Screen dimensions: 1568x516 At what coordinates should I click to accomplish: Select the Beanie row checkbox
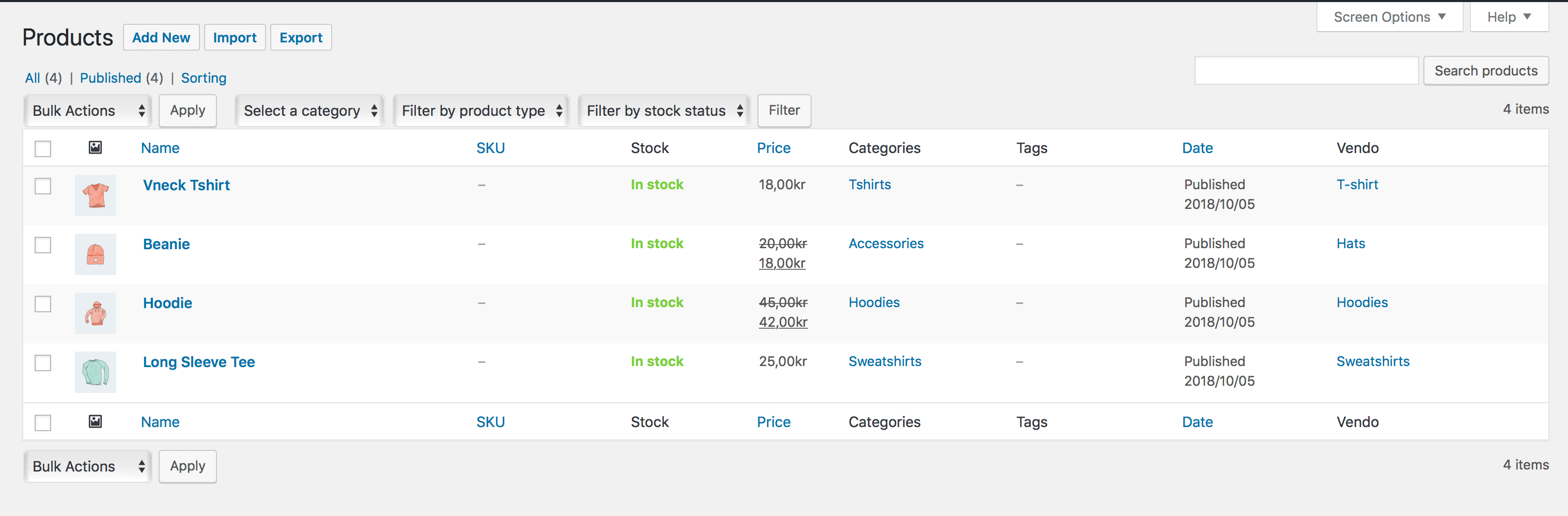[x=42, y=245]
